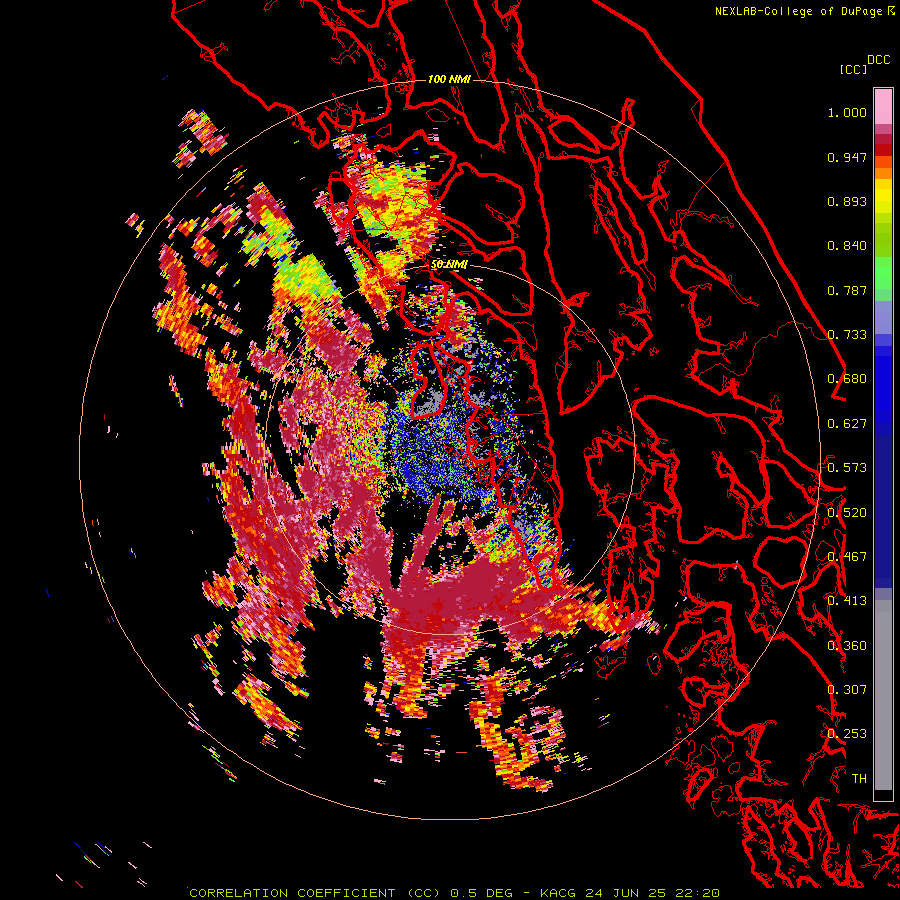Image resolution: width=900 pixels, height=900 pixels.
Task: Select the 1.000 color scale value
Action: pyautogui.click(x=847, y=112)
